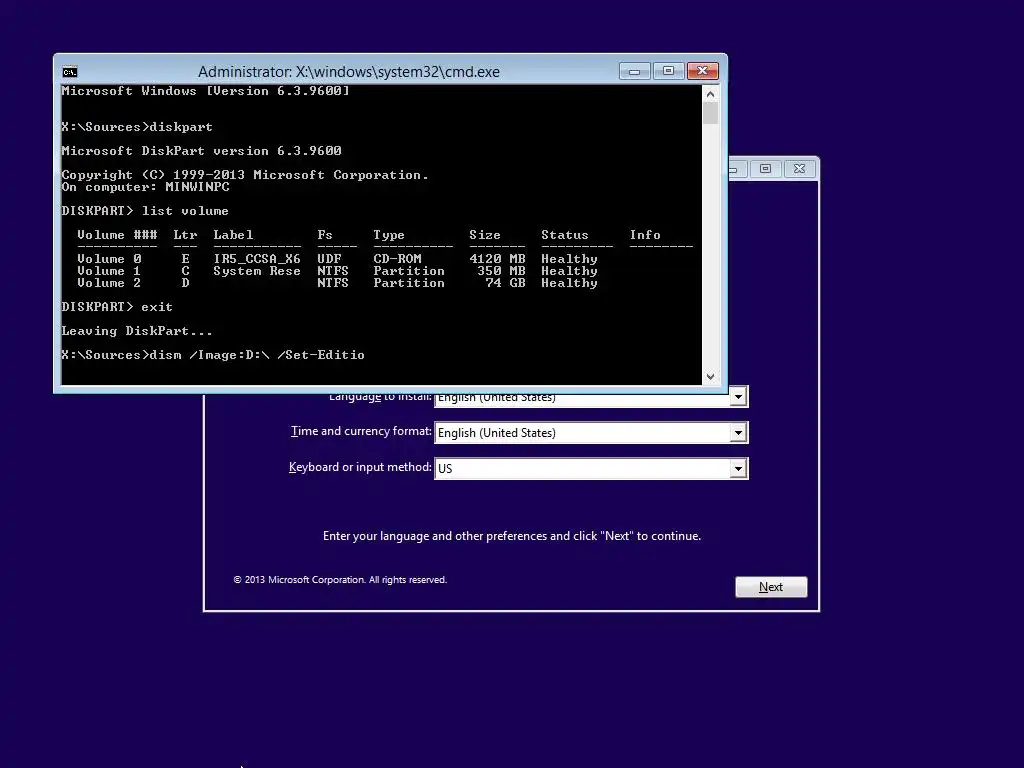Click the cmd.exe title bar icon

(x=70, y=72)
